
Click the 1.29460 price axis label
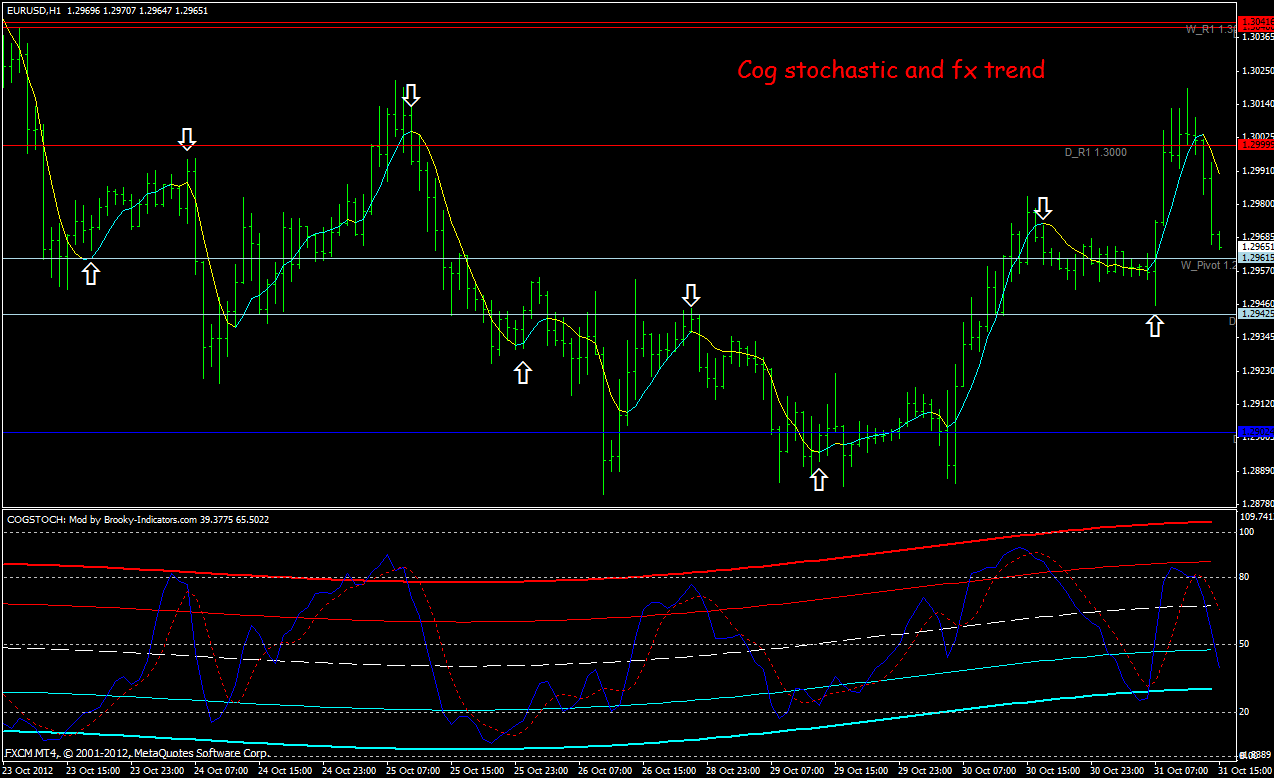pos(1257,304)
